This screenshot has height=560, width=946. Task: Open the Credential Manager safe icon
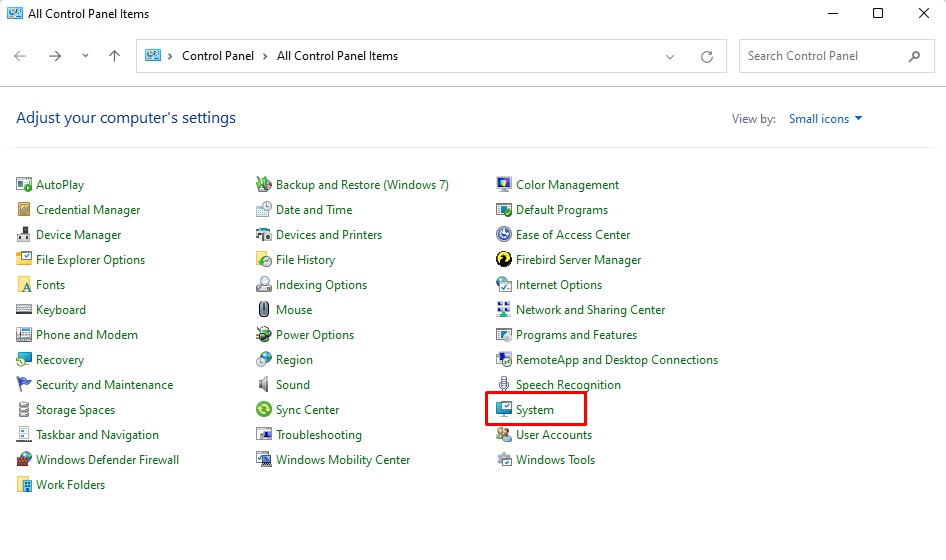tap(24, 209)
